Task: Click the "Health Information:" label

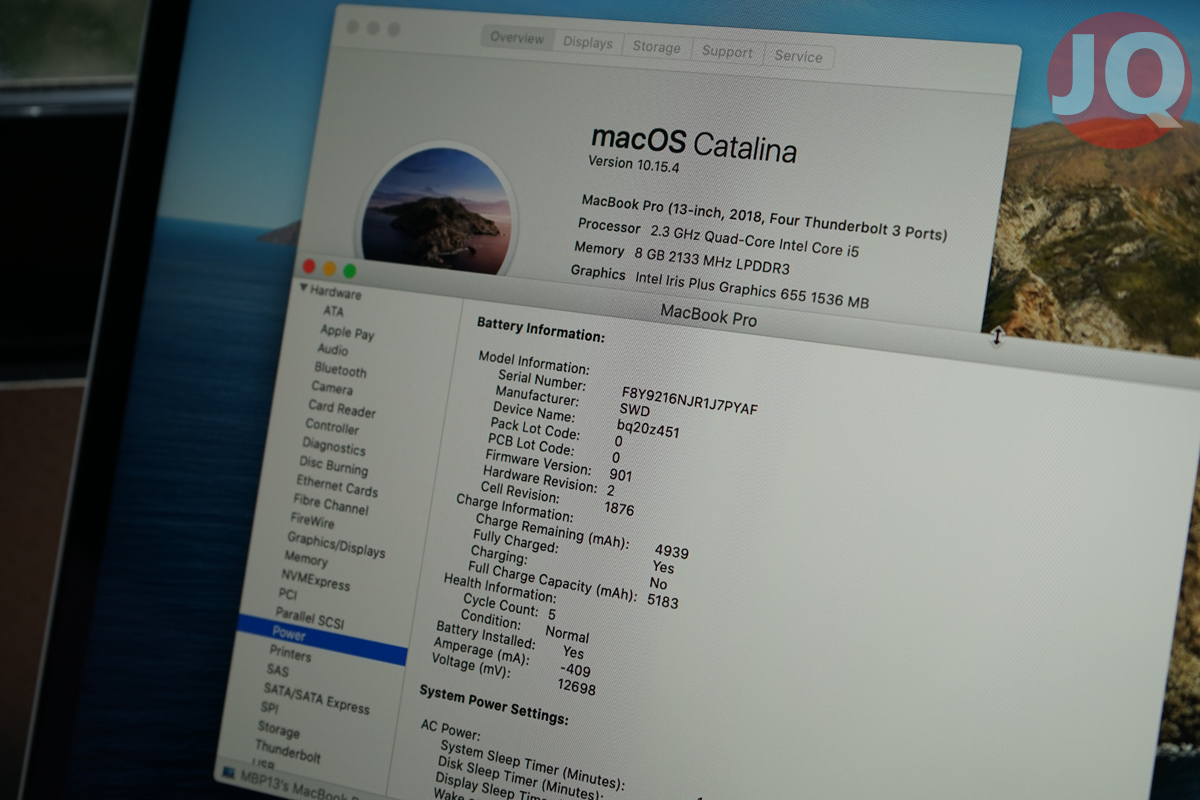Action: point(499,587)
